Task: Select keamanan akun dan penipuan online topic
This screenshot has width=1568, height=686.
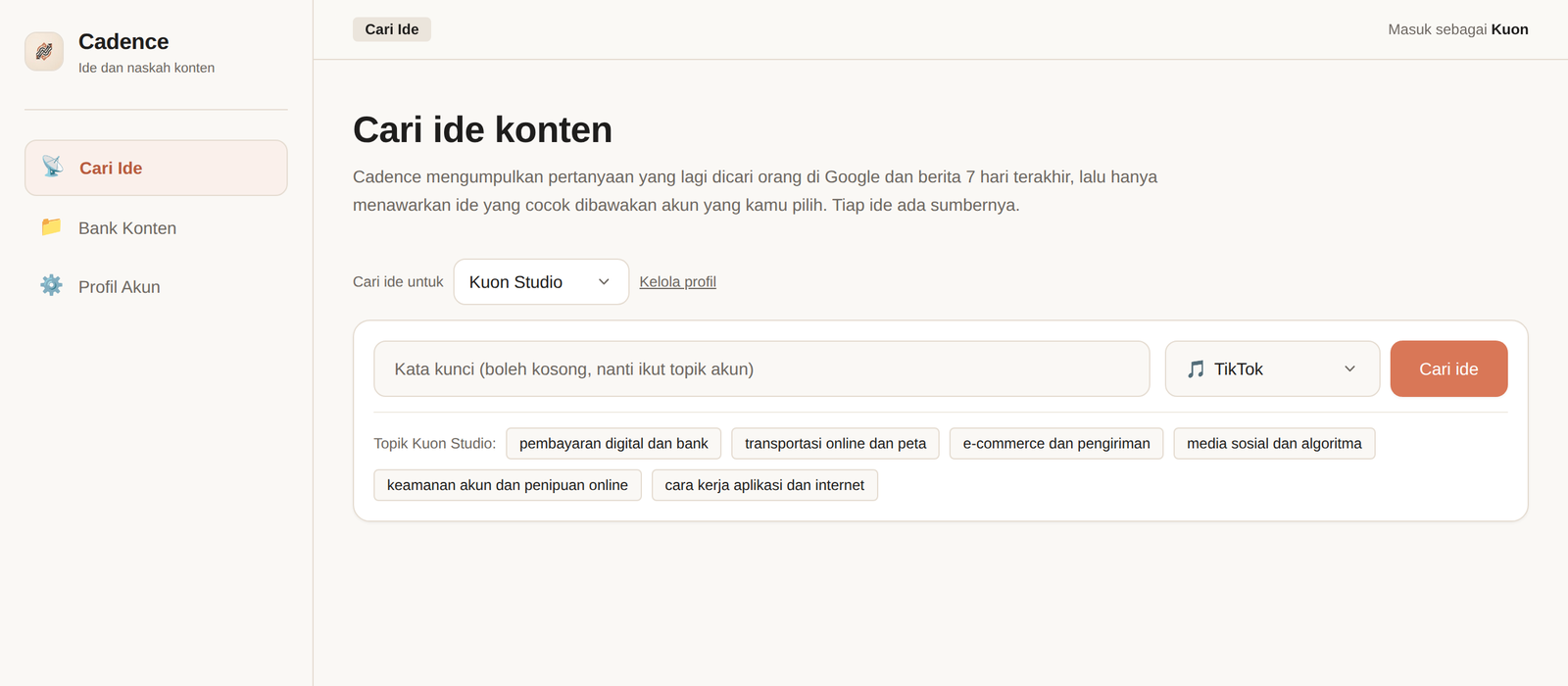Action: [508, 485]
